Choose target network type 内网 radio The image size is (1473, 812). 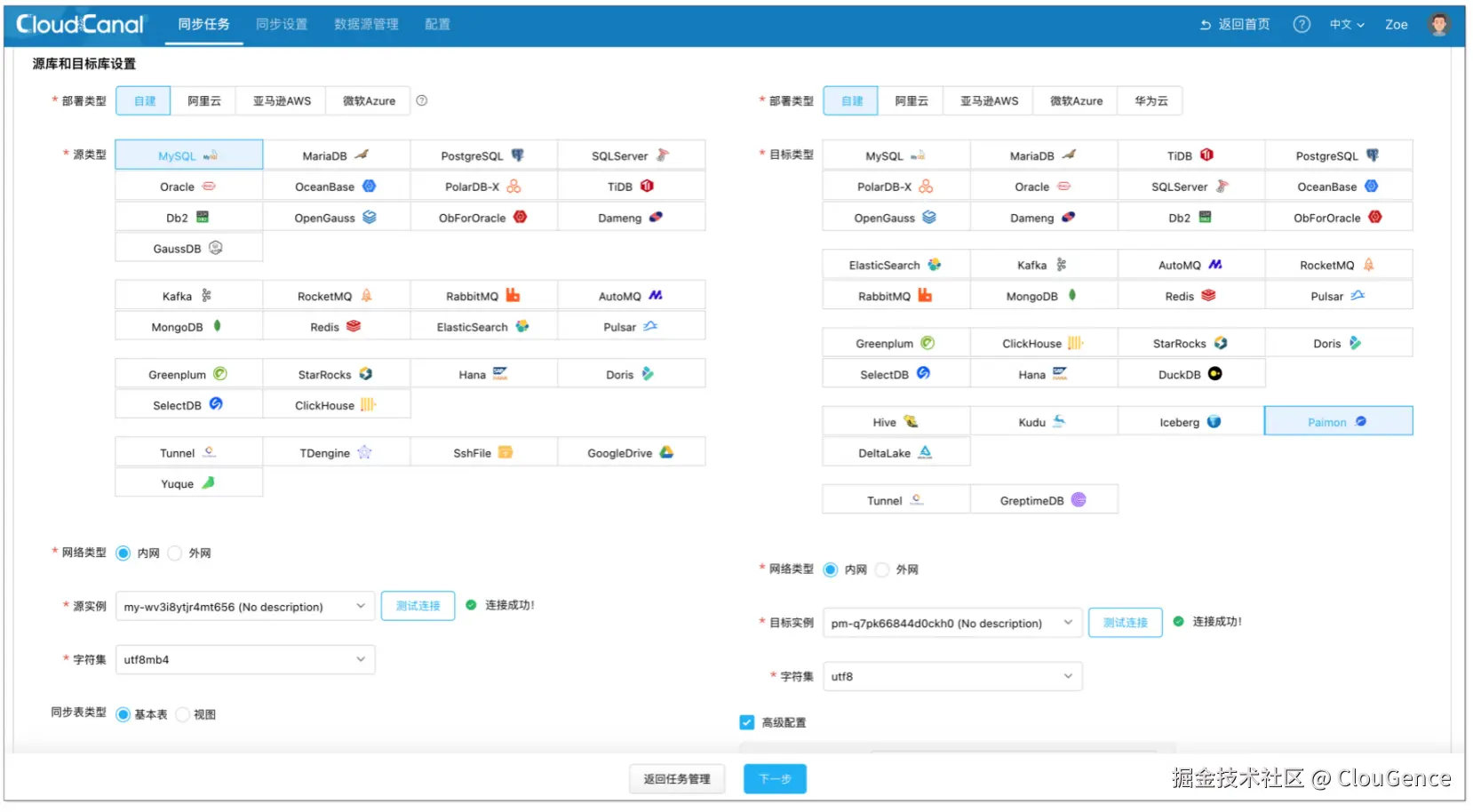[x=831, y=569]
